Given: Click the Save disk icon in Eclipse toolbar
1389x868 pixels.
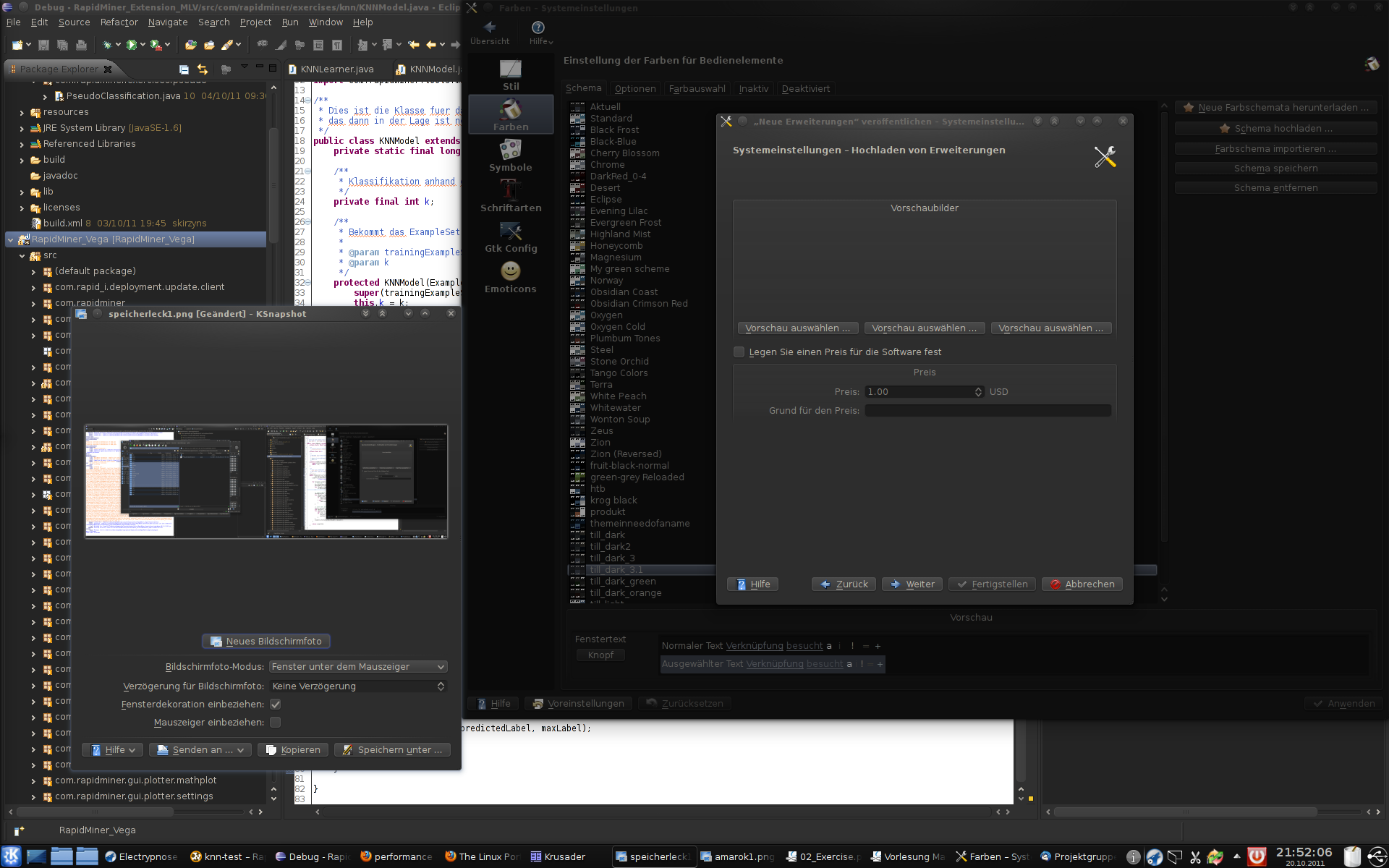Looking at the screenshot, I should [x=43, y=45].
